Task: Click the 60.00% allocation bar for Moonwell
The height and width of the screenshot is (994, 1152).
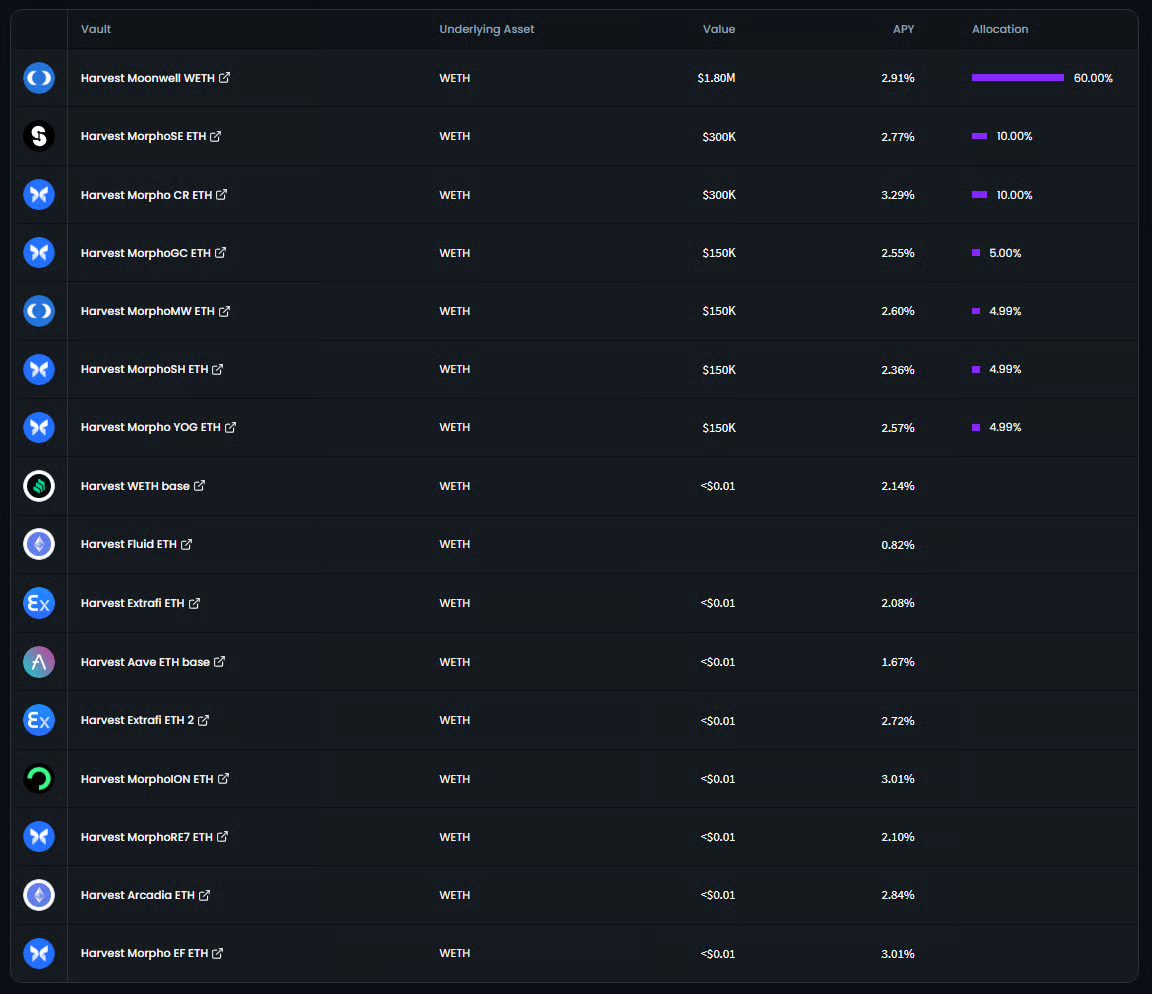Action: pyautogui.click(x=1017, y=78)
